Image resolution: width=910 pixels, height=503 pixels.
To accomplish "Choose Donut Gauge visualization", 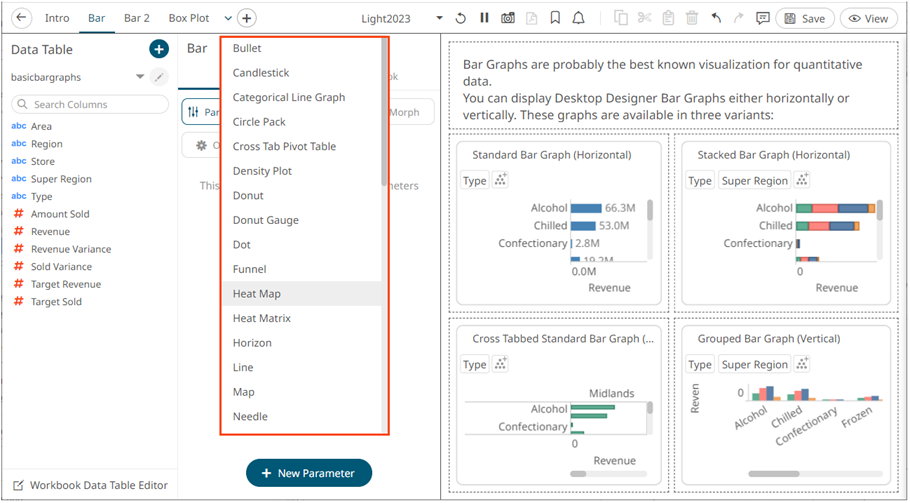I will click(x=302, y=220).
